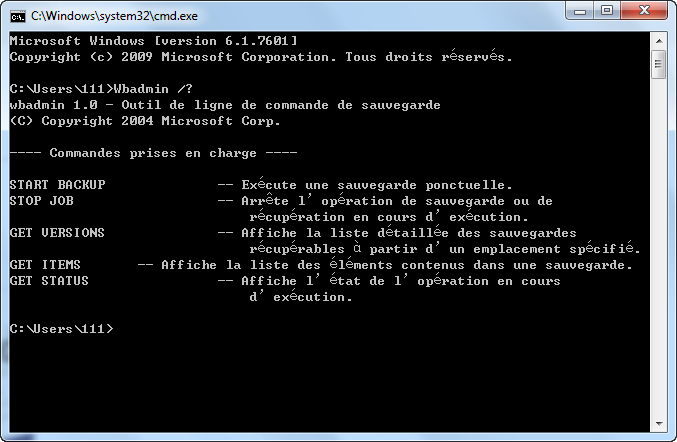Click the Commandes prises en charge heading

[153, 153]
